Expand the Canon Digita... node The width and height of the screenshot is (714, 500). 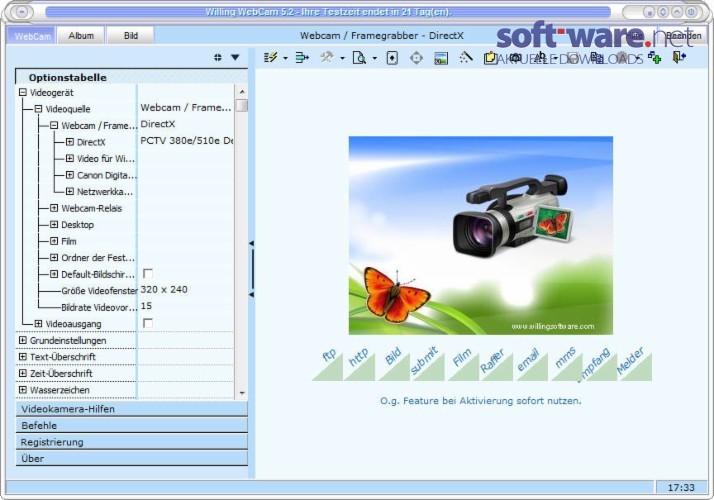click(x=70, y=175)
